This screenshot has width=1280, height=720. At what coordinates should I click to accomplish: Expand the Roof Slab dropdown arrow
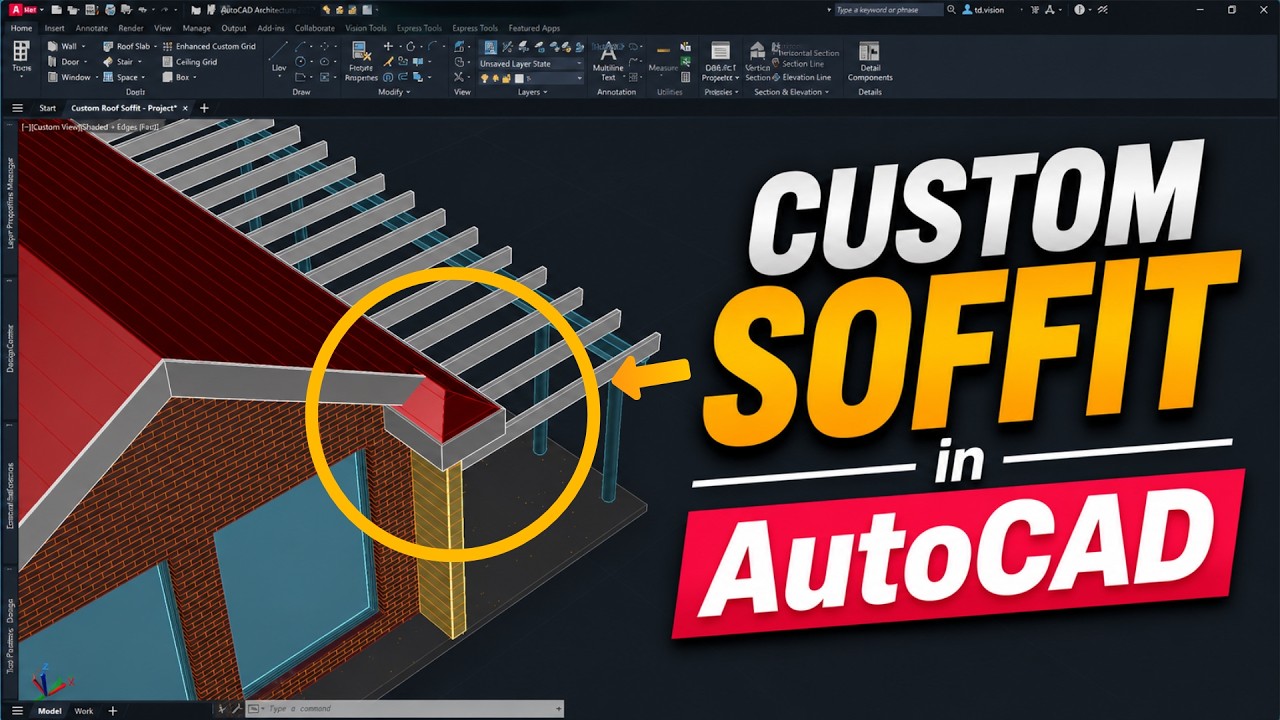(x=155, y=46)
